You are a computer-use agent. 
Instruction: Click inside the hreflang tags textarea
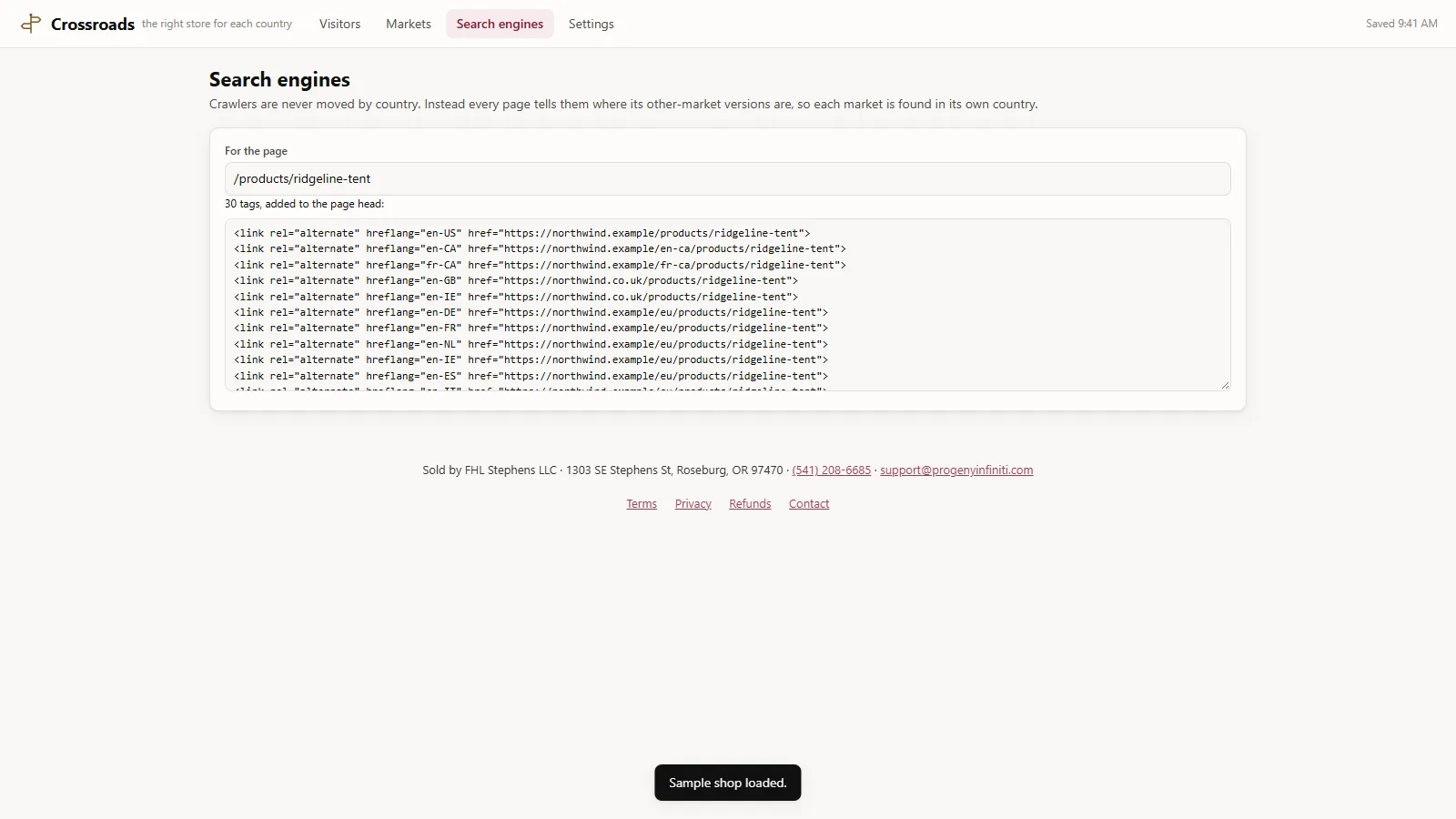(728, 305)
